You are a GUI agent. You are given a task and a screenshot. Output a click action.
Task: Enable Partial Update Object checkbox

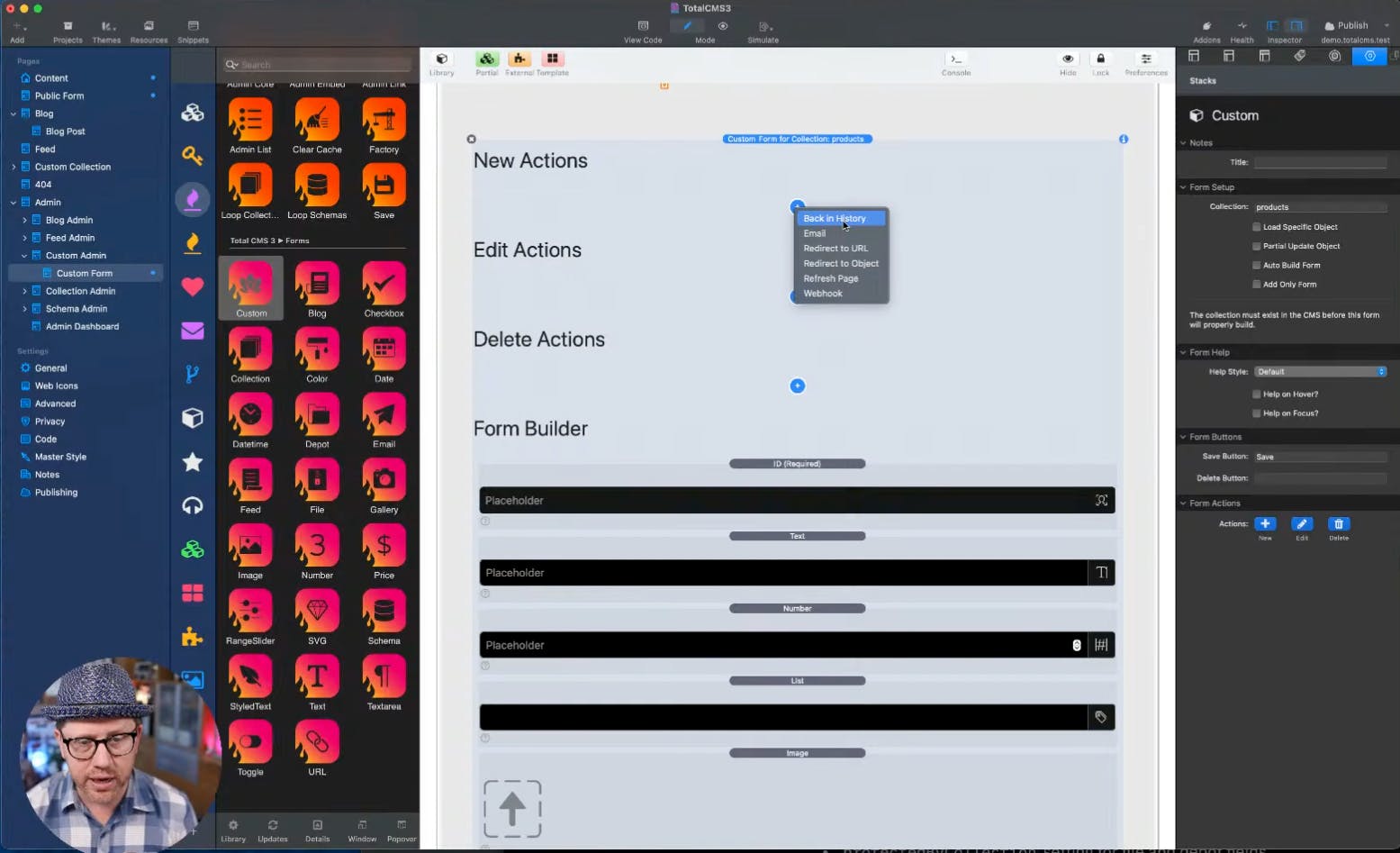click(1257, 246)
